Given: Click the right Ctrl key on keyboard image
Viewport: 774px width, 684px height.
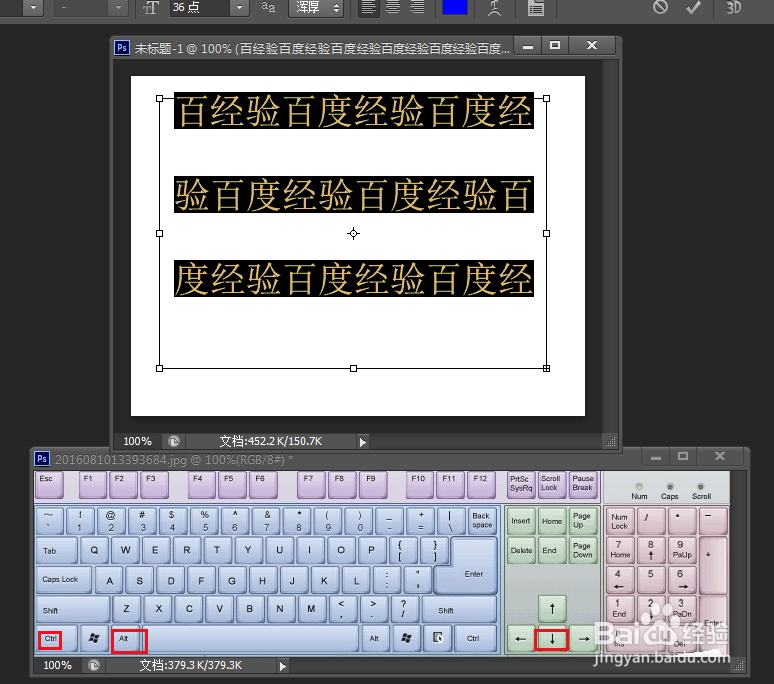Looking at the screenshot, I should tap(473, 639).
